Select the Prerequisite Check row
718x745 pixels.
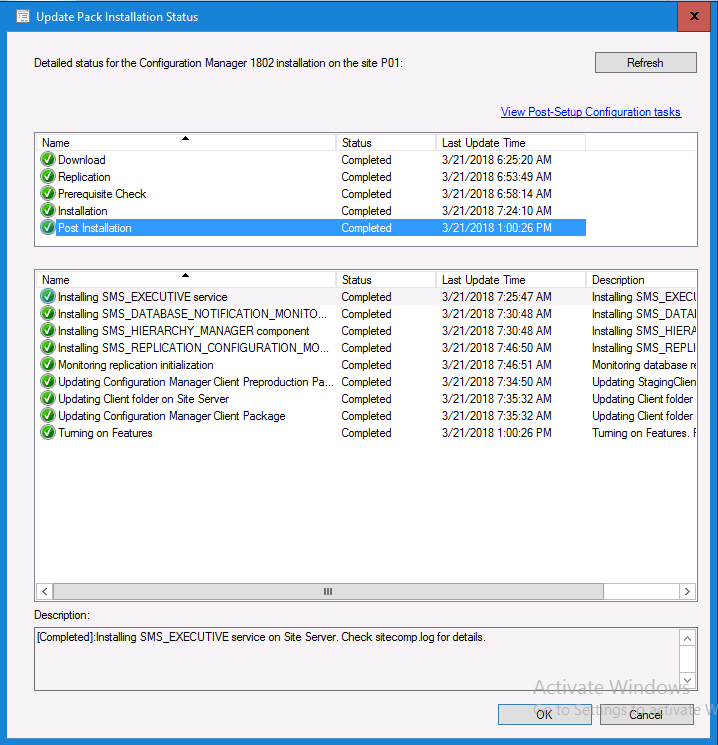(312, 194)
